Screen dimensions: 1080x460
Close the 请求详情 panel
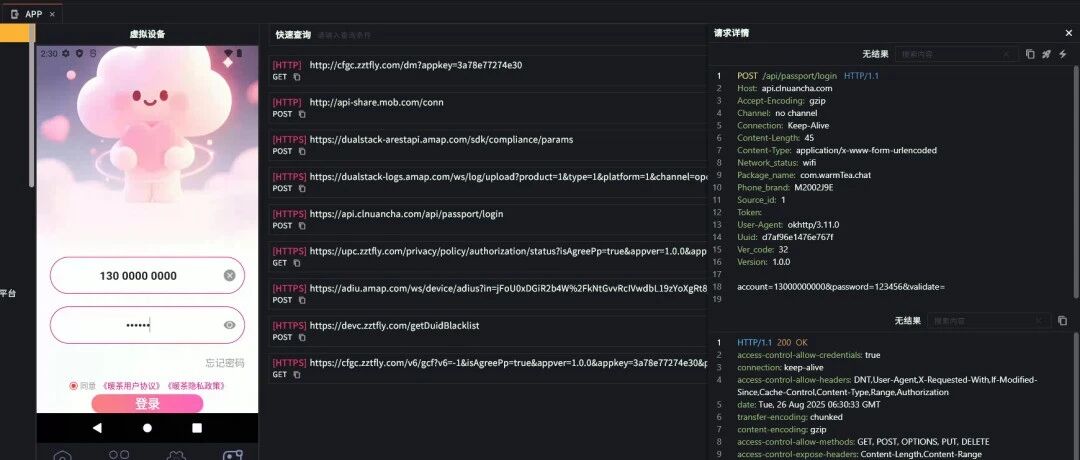1068,33
